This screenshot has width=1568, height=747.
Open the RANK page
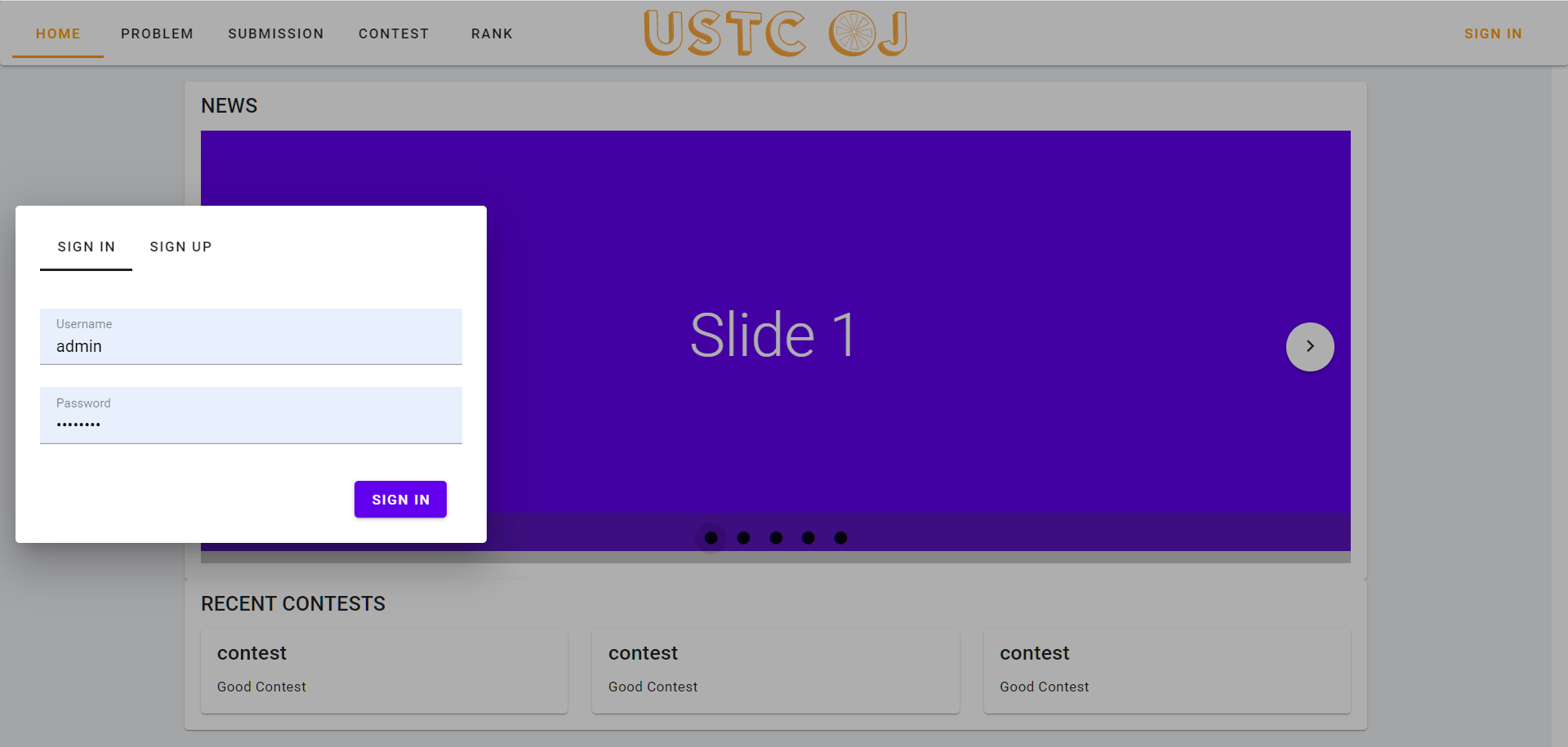[492, 33]
